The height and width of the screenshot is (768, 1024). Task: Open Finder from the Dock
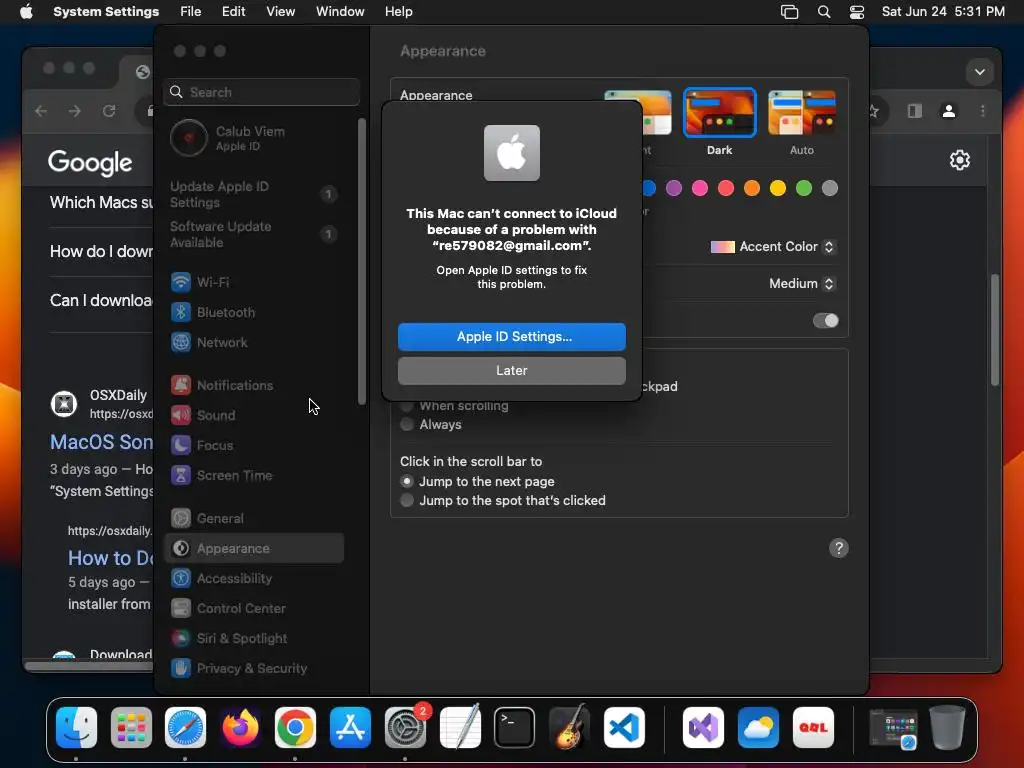pyautogui.click(x=76, y=727)
